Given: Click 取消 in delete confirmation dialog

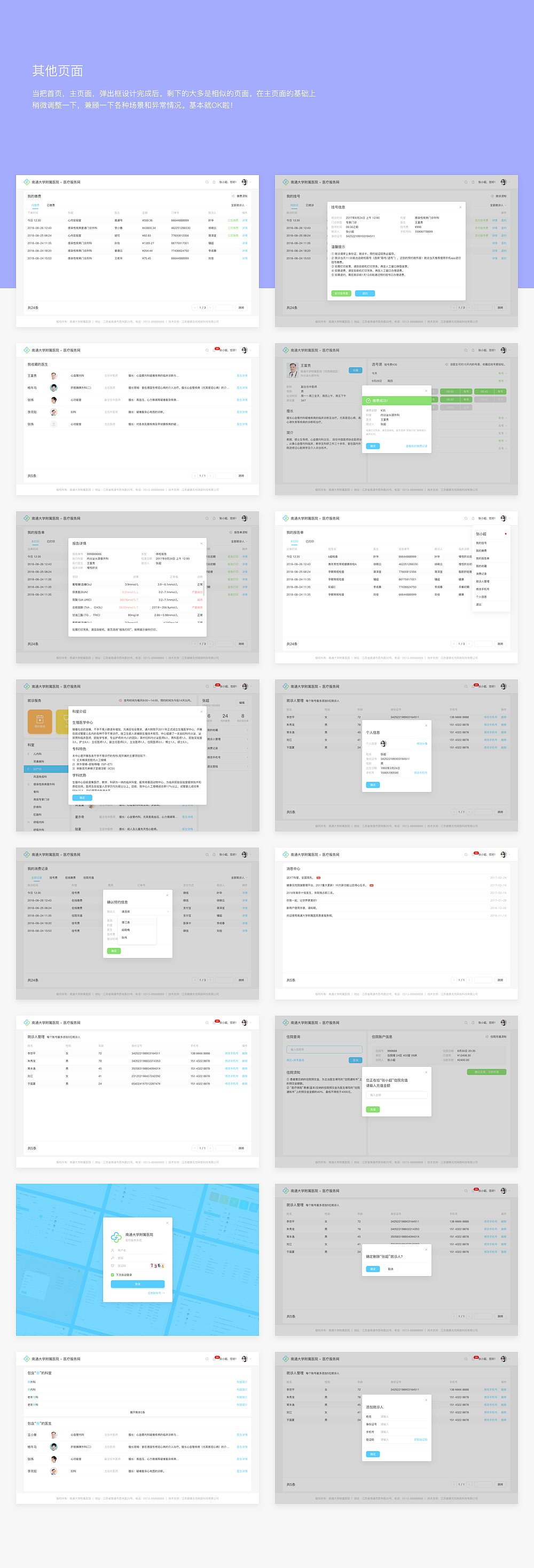Looking at the screenshot, I should (x=390, y=1269).
